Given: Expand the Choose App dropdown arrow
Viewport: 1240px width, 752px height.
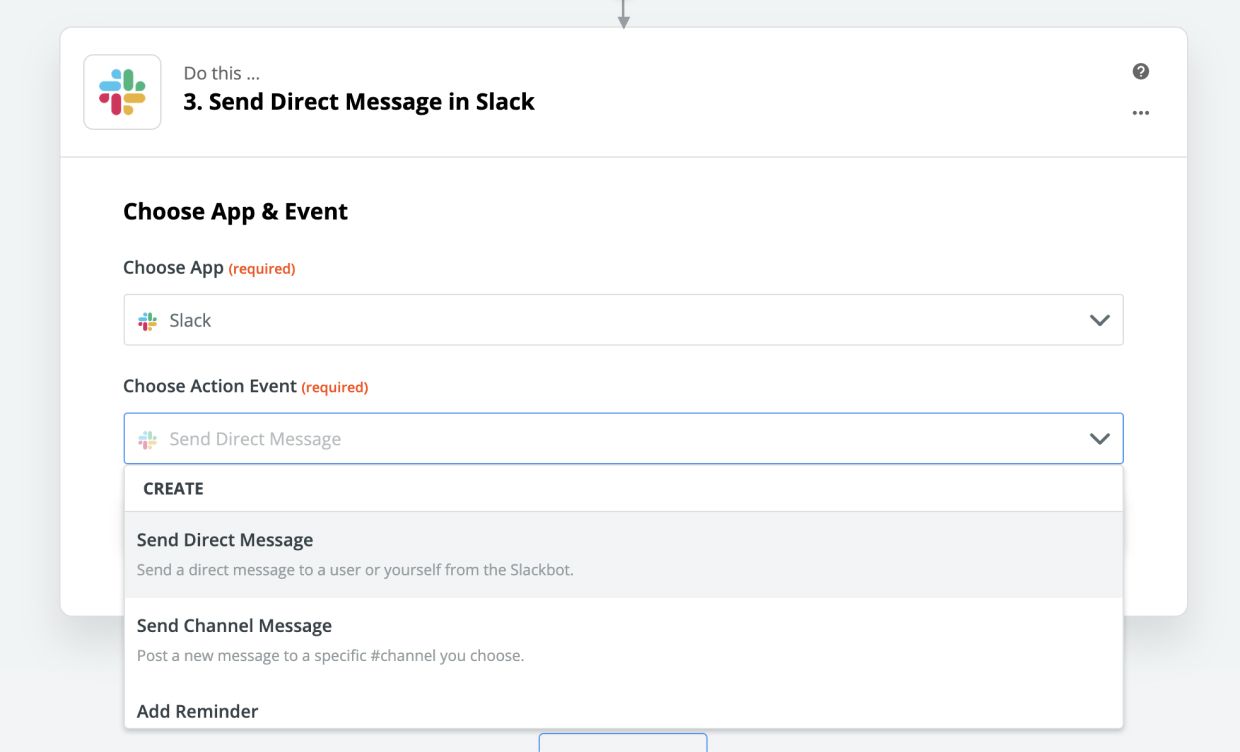Looking at the screenshot, I should click(1099, 321).
